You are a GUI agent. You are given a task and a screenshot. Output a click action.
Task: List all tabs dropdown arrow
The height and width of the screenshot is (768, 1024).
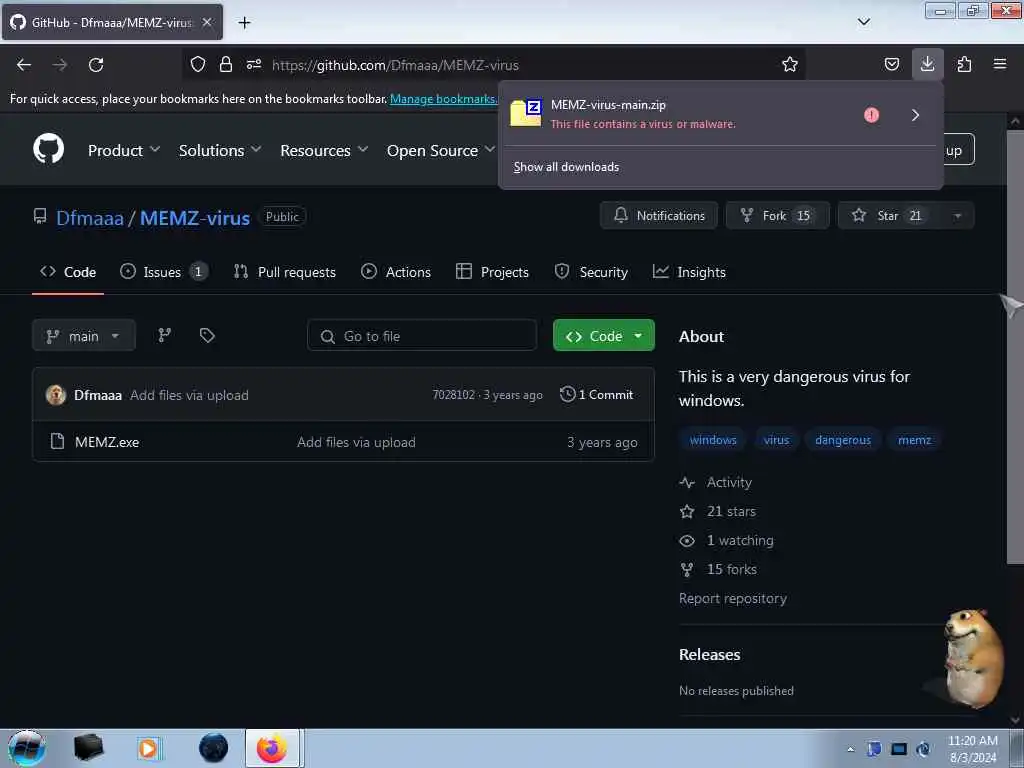click(864, 22)
